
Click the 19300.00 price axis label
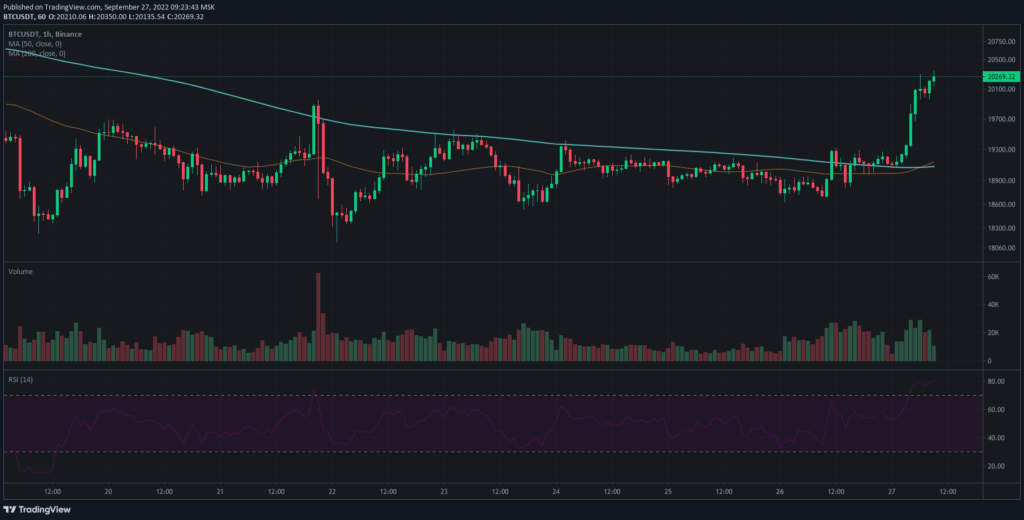1000,150
